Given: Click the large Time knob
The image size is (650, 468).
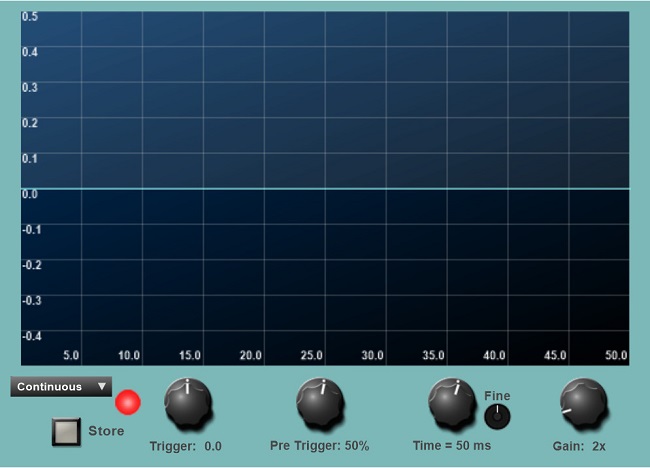Looking at the screenshot, I should tap(452, 402).
